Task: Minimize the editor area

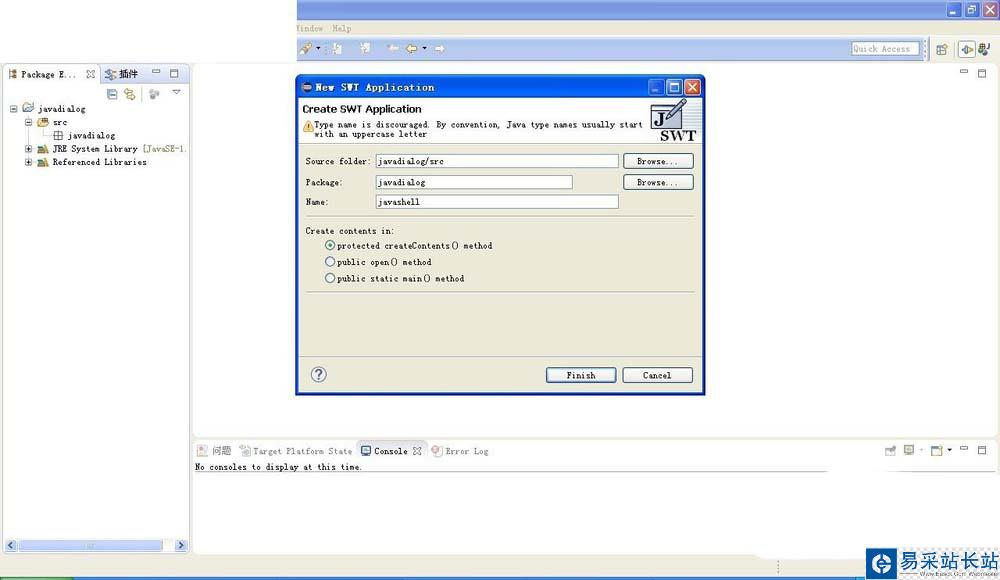Action: coord(964,71)
